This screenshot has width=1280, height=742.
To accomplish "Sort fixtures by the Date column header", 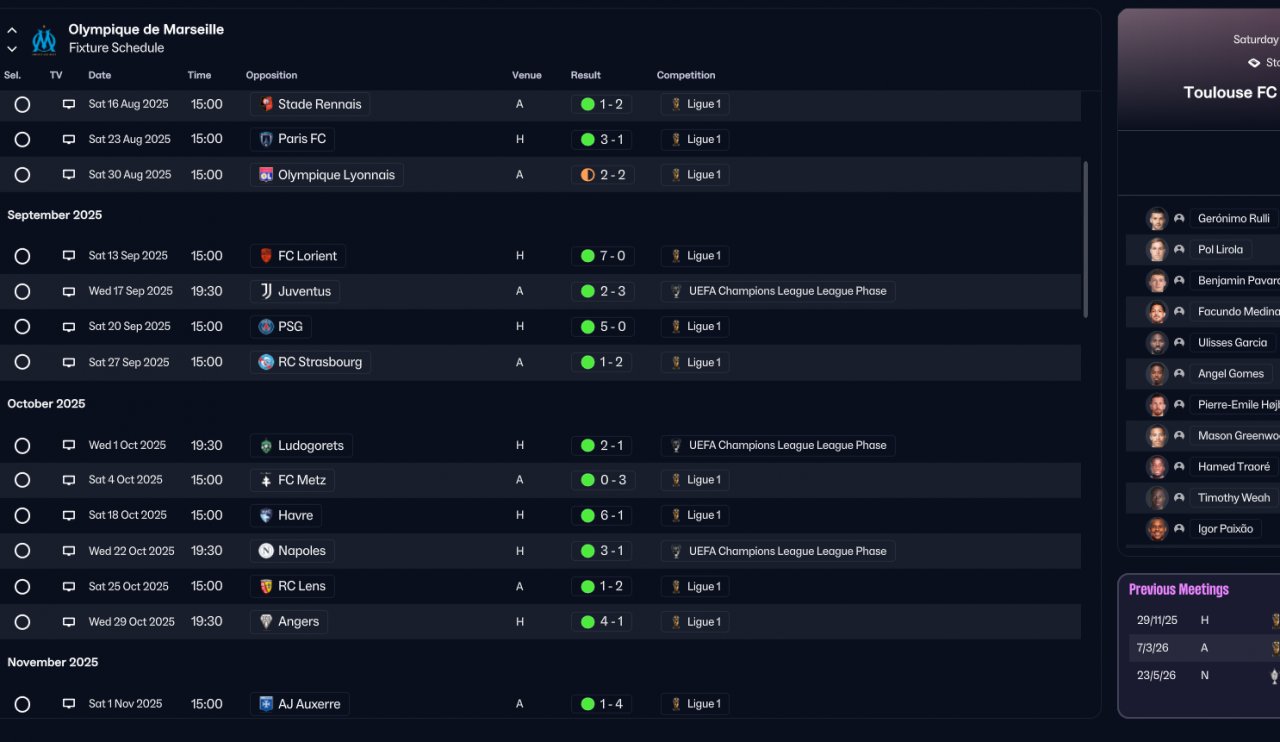I will point(100,75).
